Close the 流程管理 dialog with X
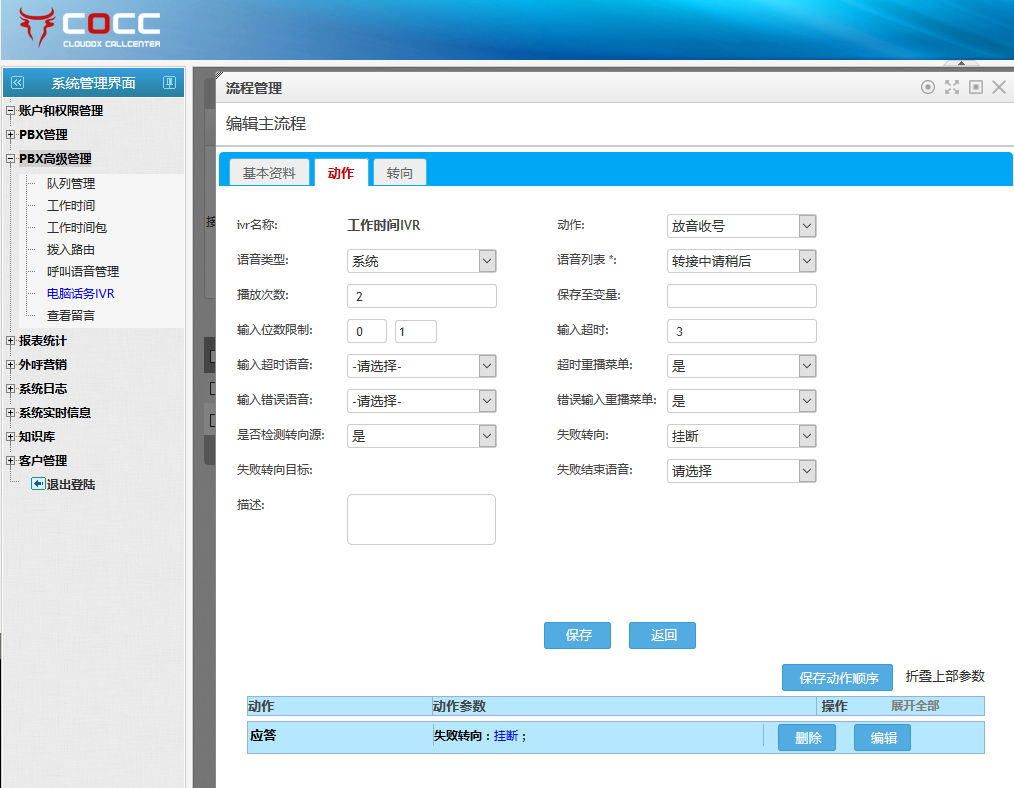Viewport: 1014px width, 788px height. (x=999, y=88)
